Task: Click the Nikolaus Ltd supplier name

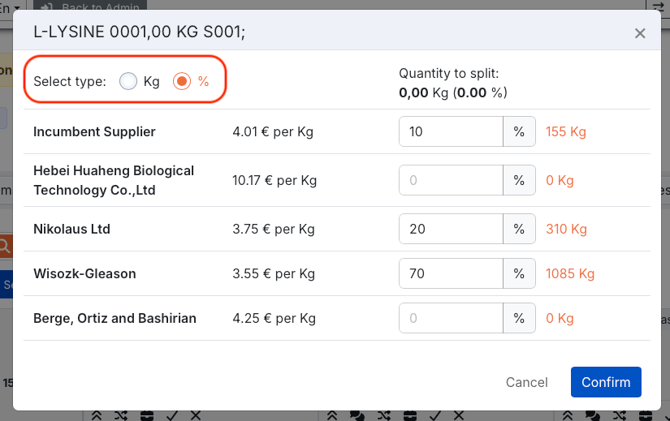Action: pos(71,229)
